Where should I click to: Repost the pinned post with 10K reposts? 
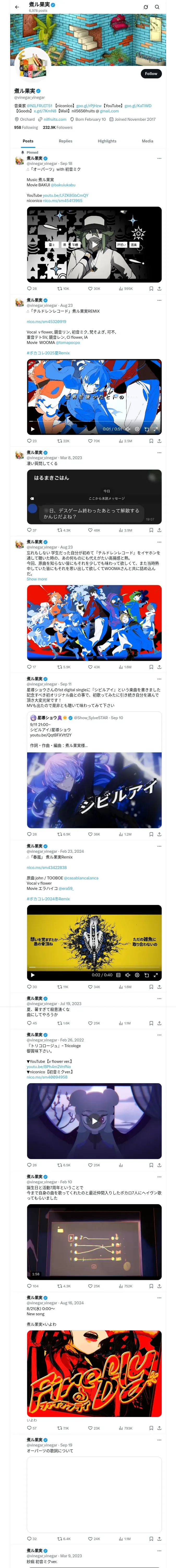pyautogui.click(x=63, y=289)
